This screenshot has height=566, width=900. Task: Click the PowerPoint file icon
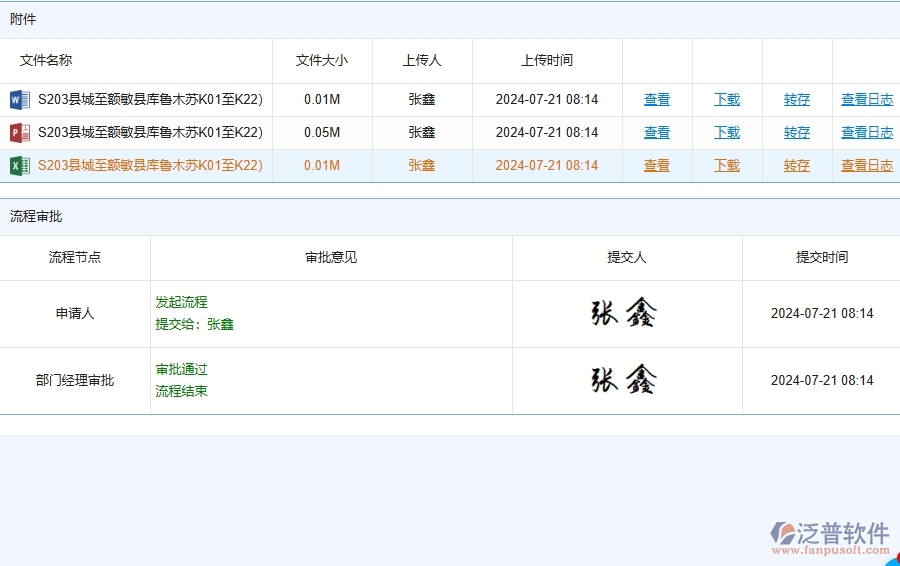(x=20, y=133)
